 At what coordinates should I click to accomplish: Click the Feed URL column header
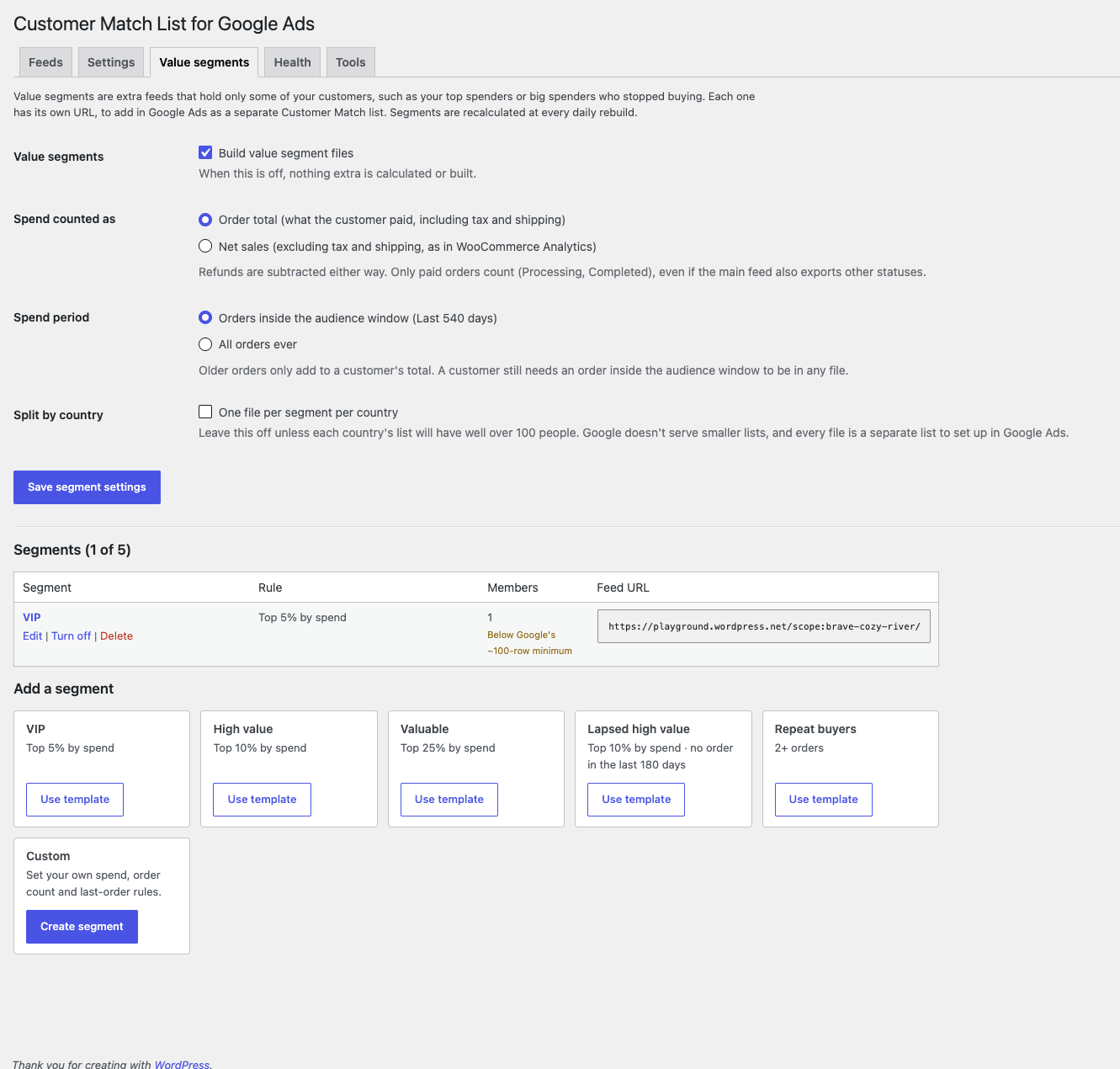point(623,588)
